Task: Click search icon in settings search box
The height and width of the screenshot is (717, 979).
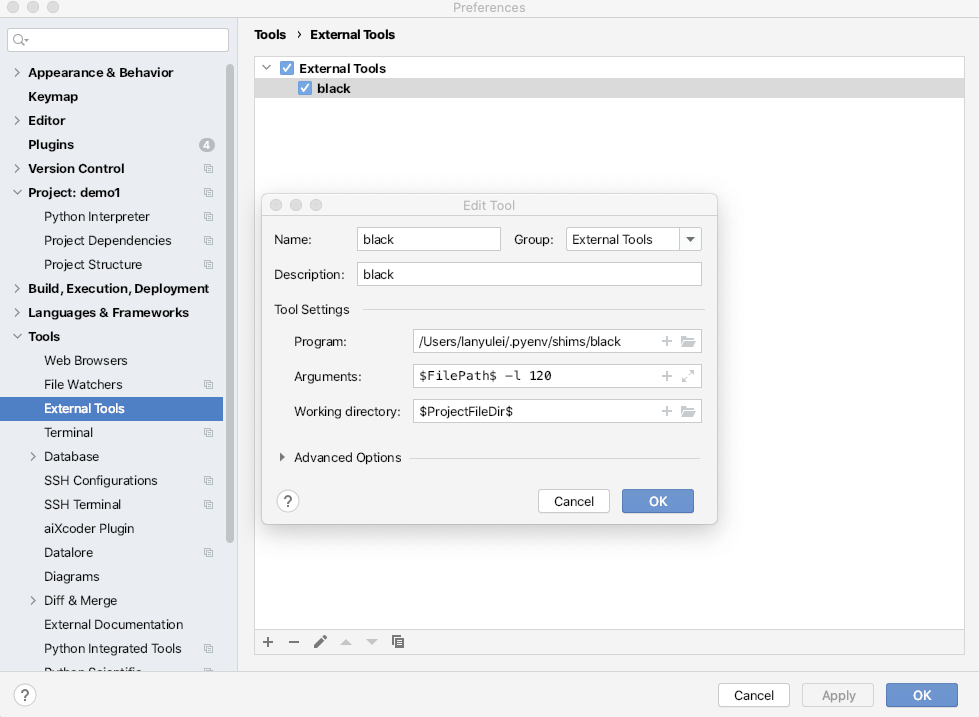Action: pyautogui.click(x=21, y=40)
